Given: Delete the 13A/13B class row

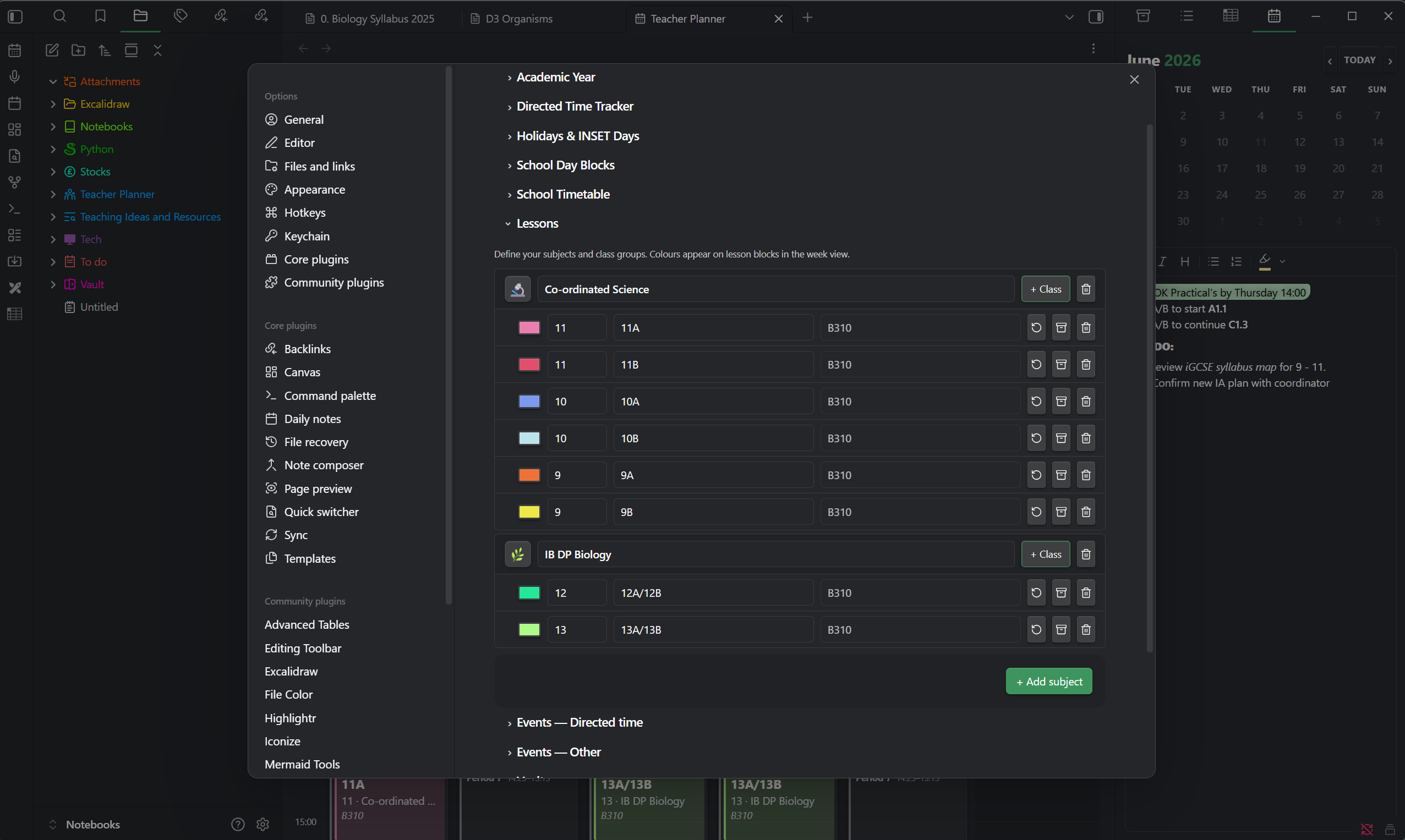Looking at the screenshot, I should [x=1086, y=629].
